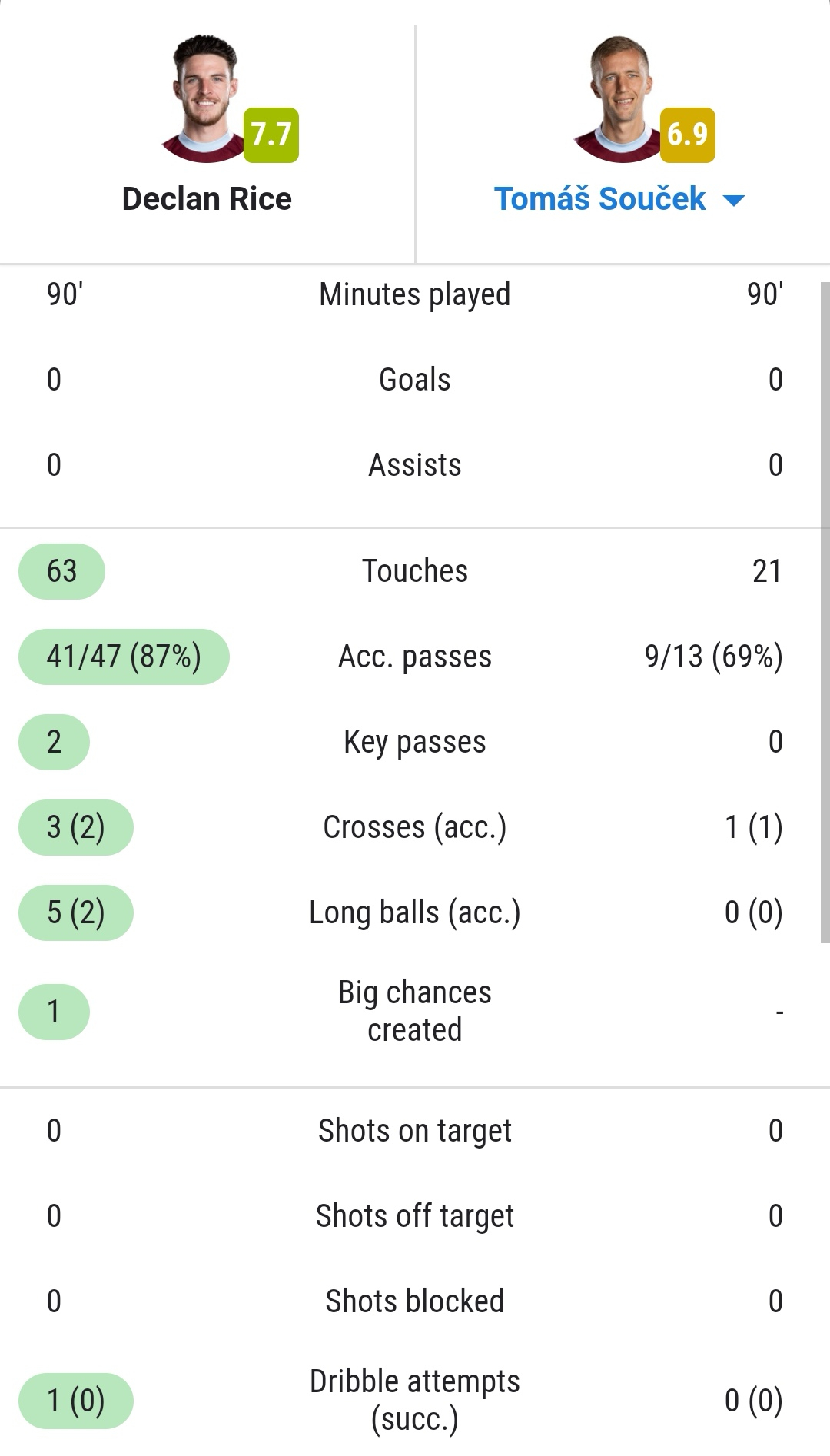
Task: Click Souček's 9/13 (69%) passes value
Action: 714,657
